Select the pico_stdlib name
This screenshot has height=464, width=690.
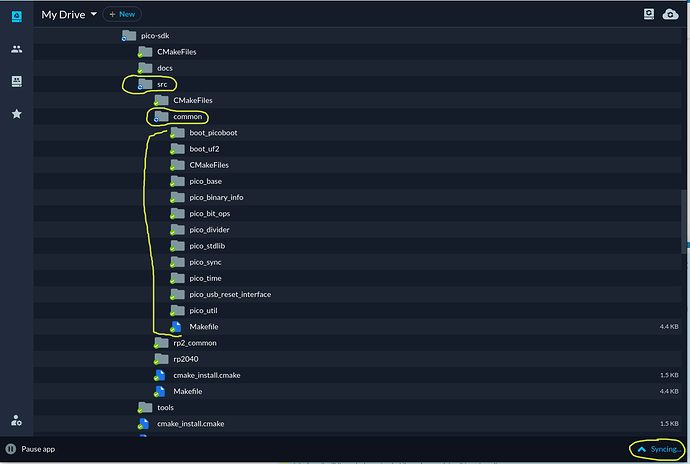pos(207,246)
